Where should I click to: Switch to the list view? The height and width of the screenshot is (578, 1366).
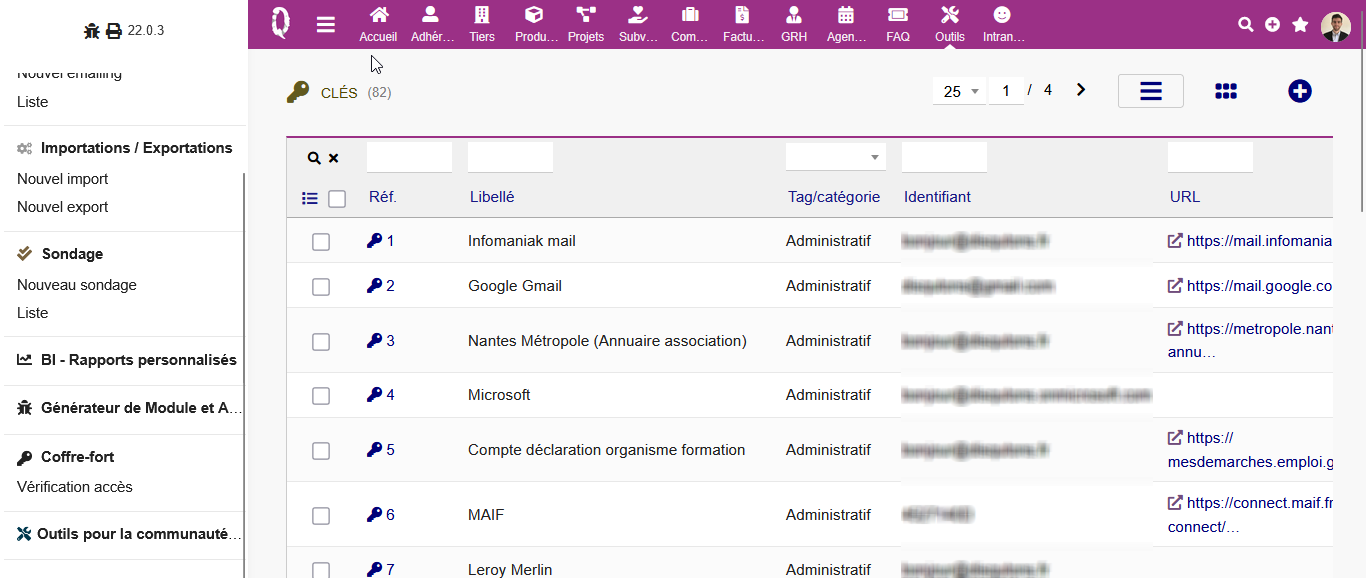tap(1151, 91)
